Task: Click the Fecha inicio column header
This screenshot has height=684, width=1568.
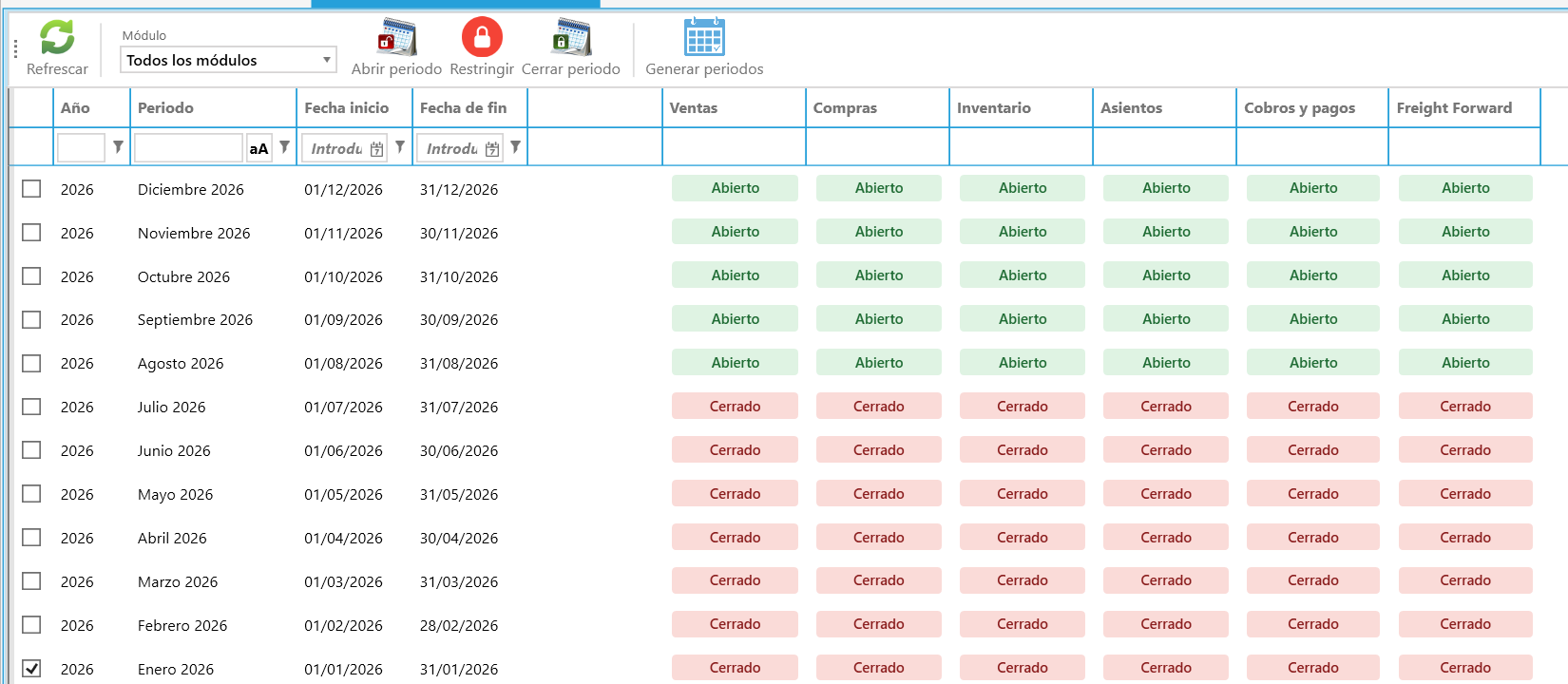Action: point(354,107)
